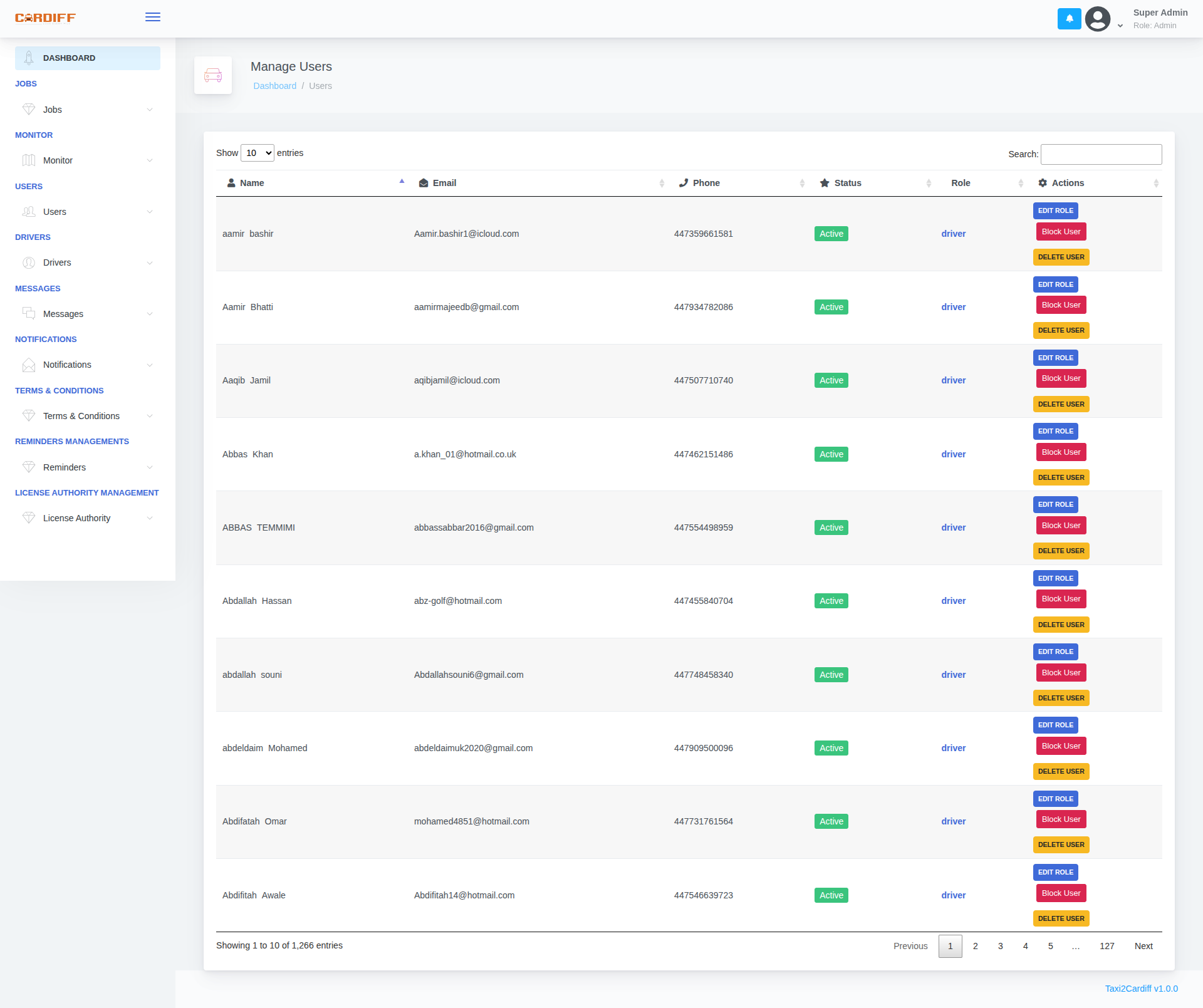Toggle the hamburger sidebar menu icon
The image size is (1203, 1008).
[x=152, y=17]
